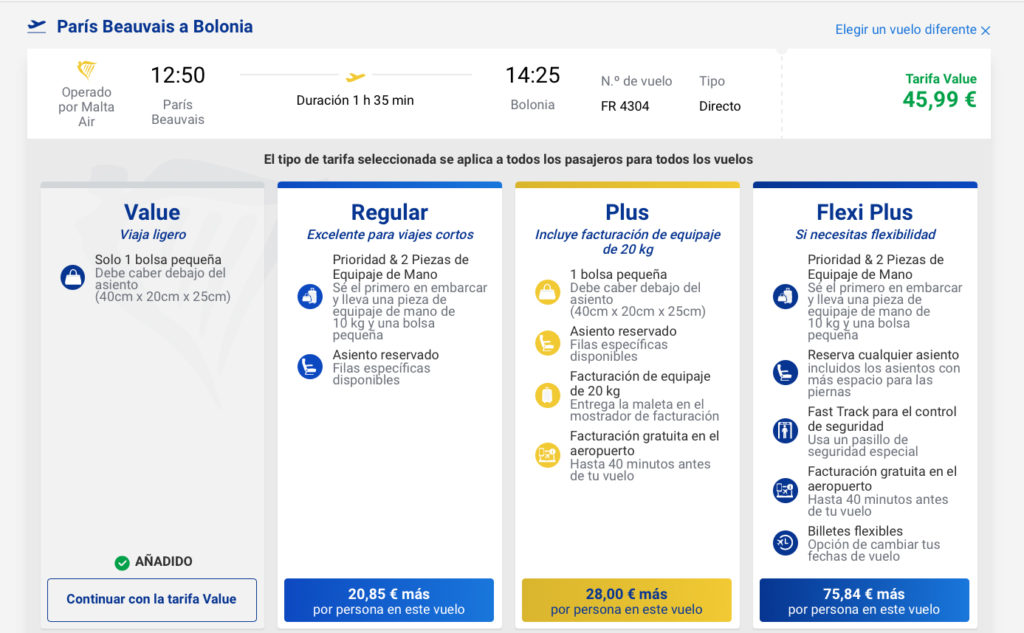Click Elegir un vuelo diferente link
This screenshot has height=633, width=1024.
[905, 30]
